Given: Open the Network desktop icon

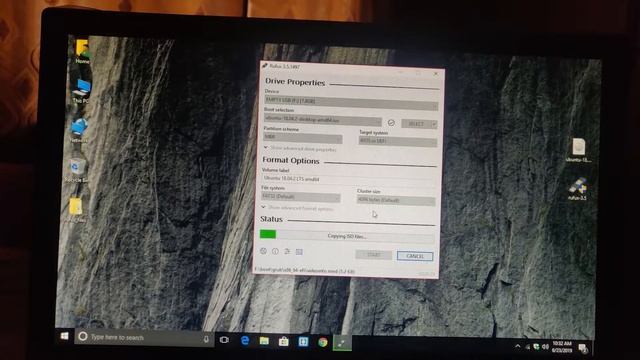Looking at the screenshot, I should [x=79, y=130].
